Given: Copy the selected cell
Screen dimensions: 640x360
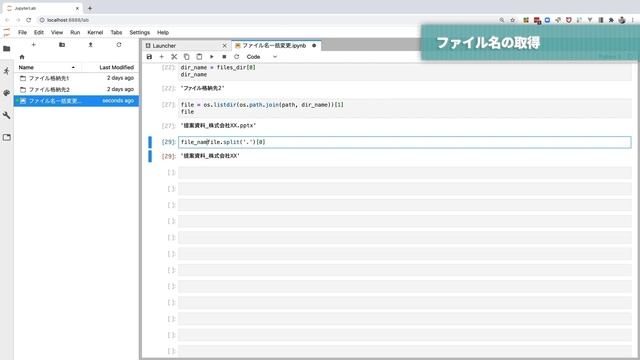Looking at the screenshot, I should coord(187,57).
